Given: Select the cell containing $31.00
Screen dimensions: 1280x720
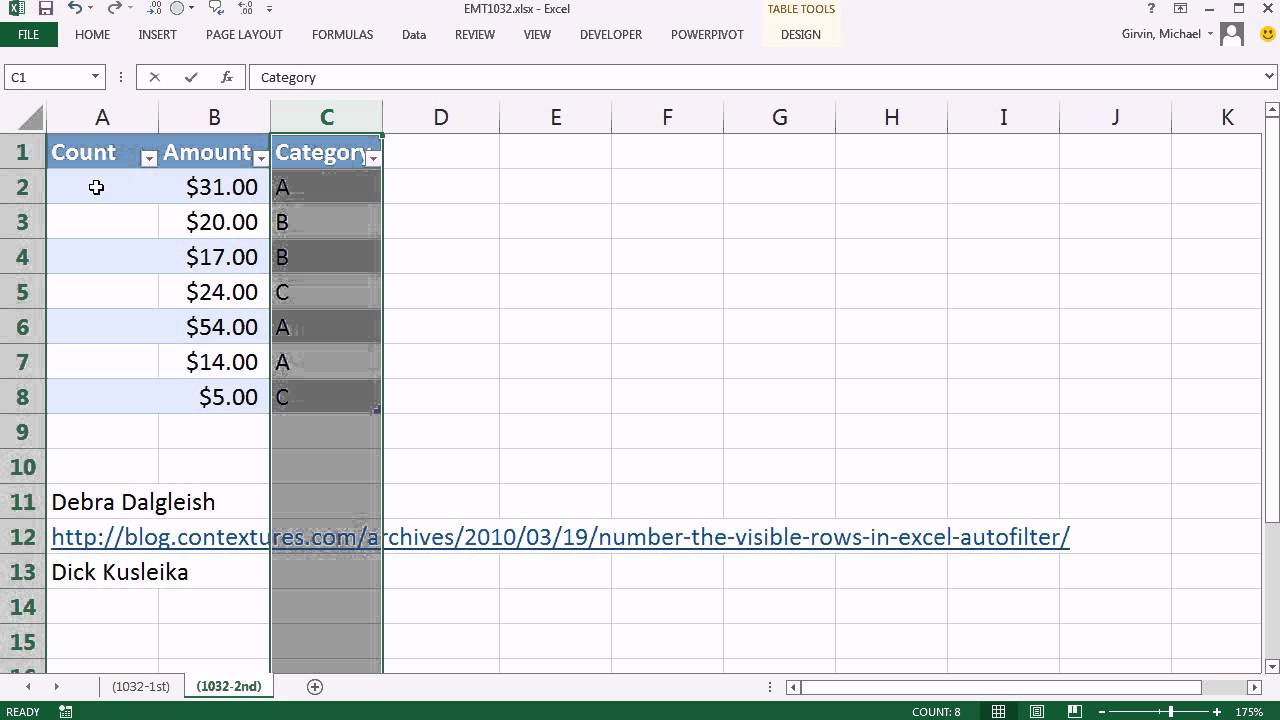Looking at the screenshot, I should (x=214, y=187).
